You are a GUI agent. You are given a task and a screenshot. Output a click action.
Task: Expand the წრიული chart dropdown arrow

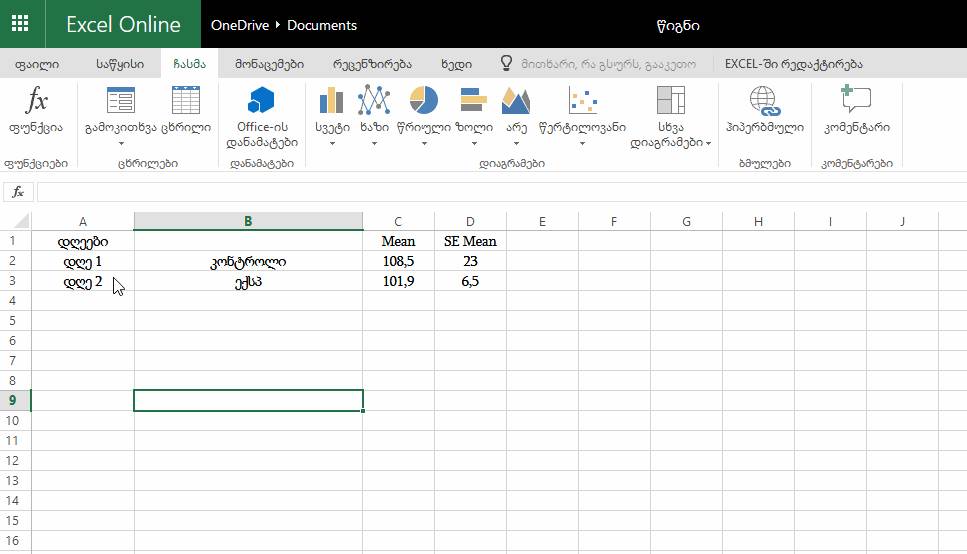coord(424,144)
